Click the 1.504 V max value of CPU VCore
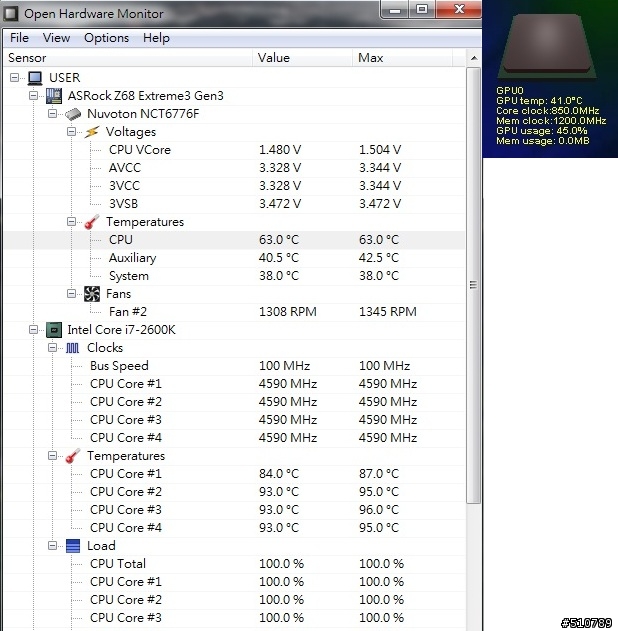This screenshot has height=631, width=618. [380, 150]
